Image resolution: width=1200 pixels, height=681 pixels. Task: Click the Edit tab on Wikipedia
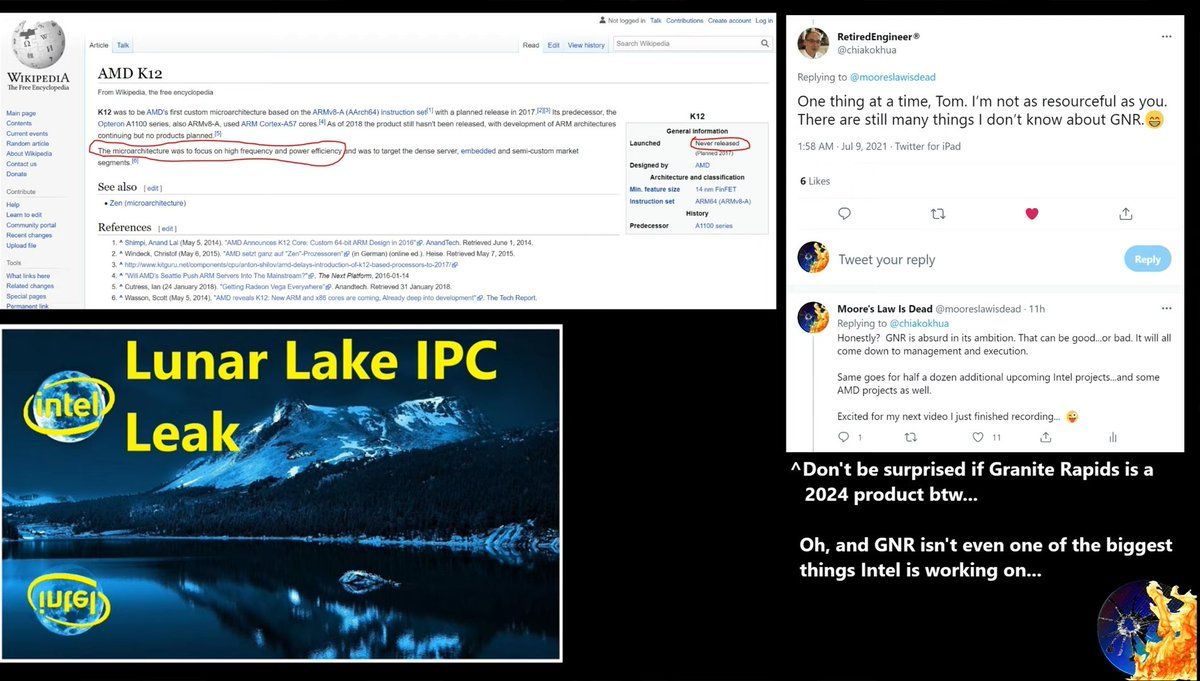pyautogui.click(x=553, y=45)
